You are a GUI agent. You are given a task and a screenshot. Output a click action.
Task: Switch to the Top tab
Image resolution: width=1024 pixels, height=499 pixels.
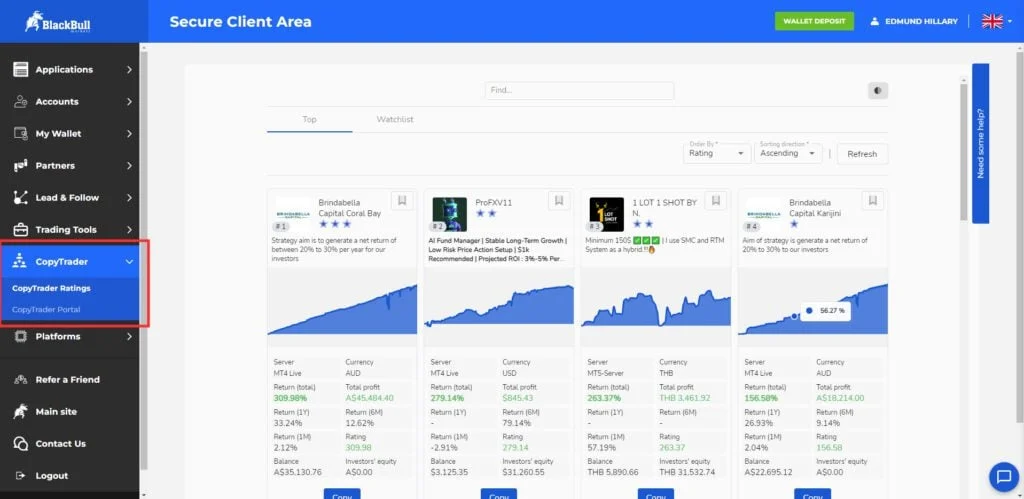click(x=310, y=120)
